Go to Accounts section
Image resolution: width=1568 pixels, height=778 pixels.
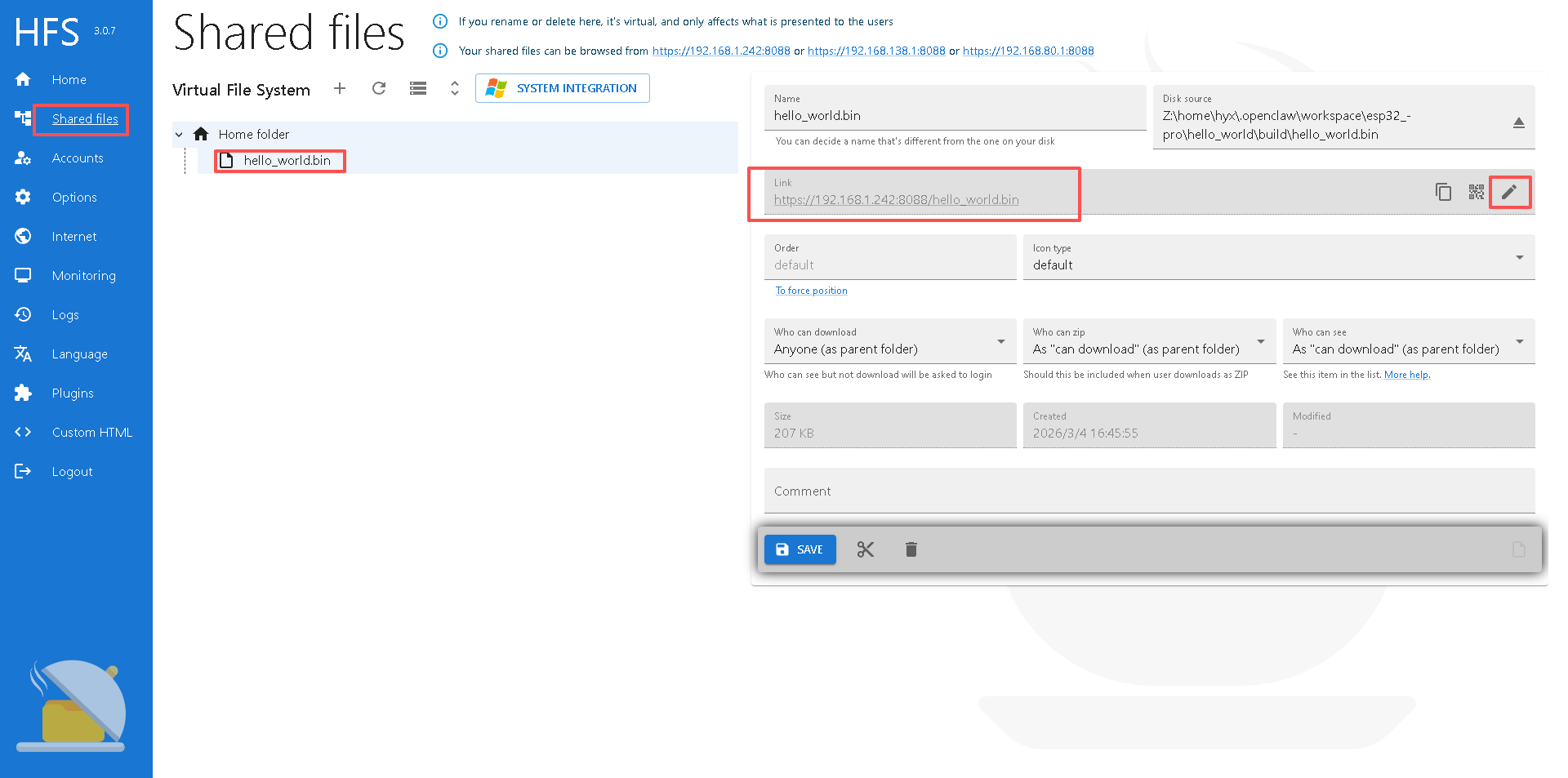(x=78, y=158)
